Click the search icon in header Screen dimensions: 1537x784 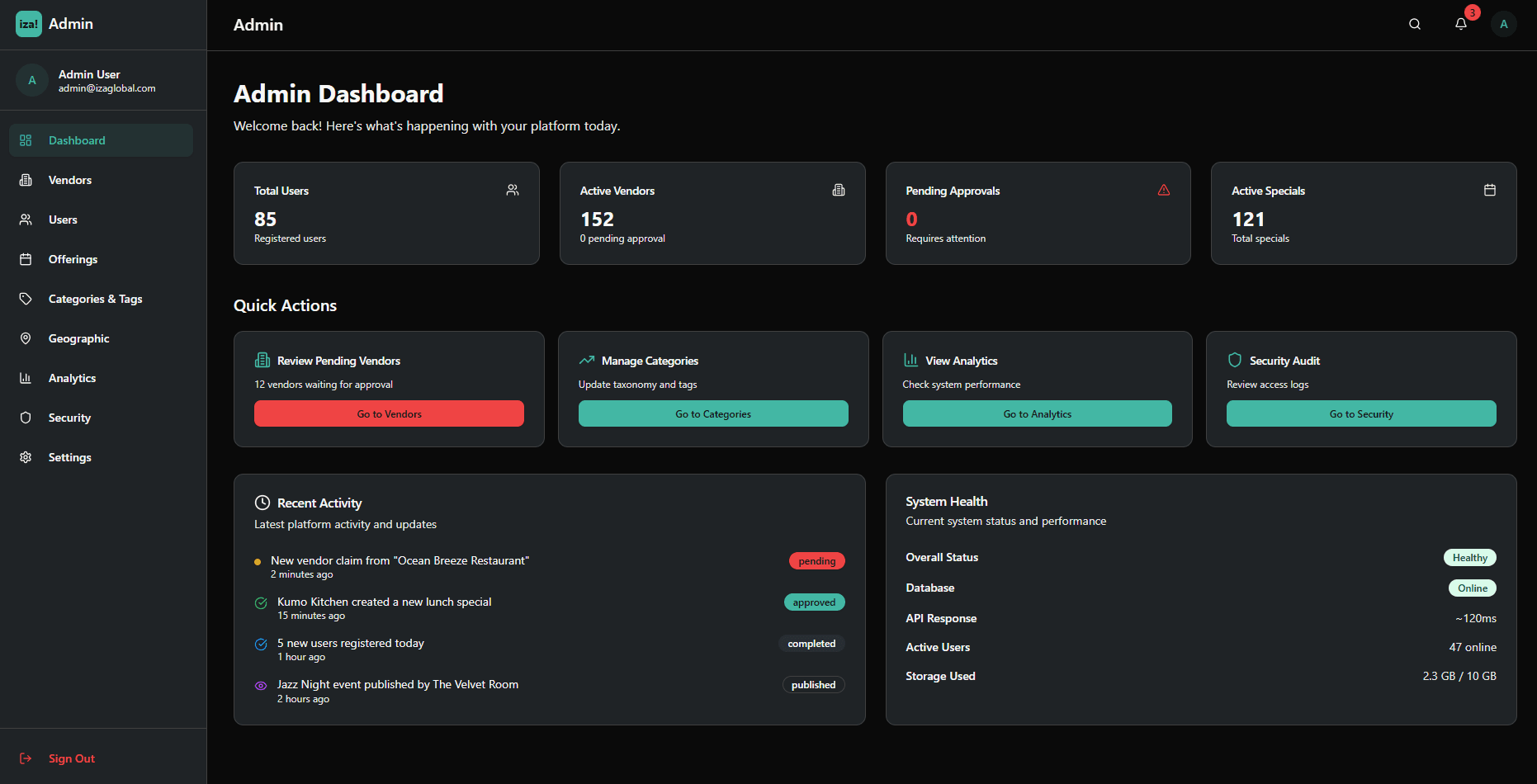pos(1415,25)
